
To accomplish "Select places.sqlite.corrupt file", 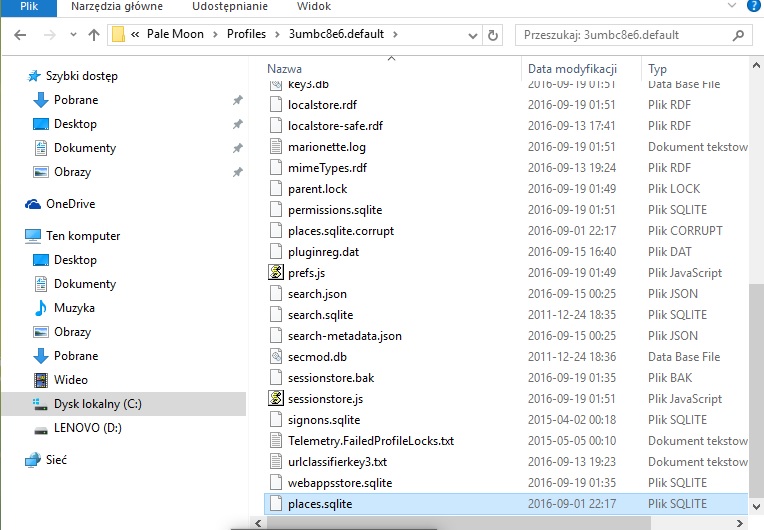I will [x=341, y=230].
